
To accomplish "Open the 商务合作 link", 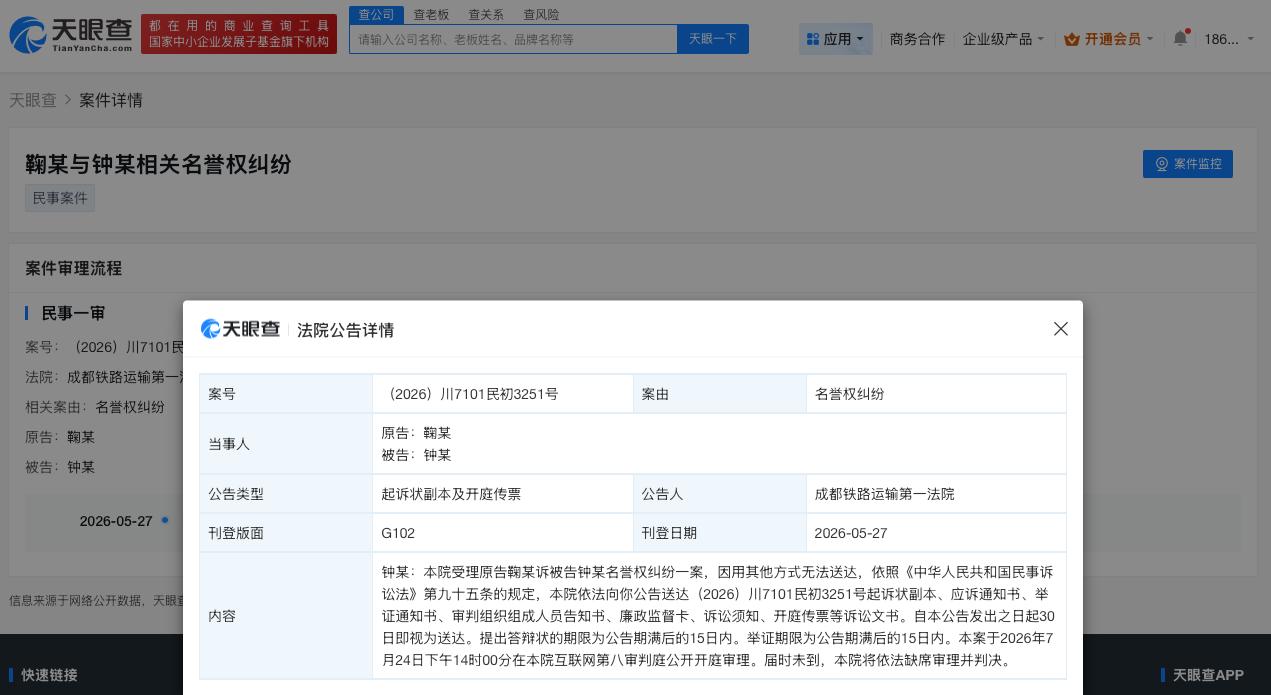I will coord(917,39).
